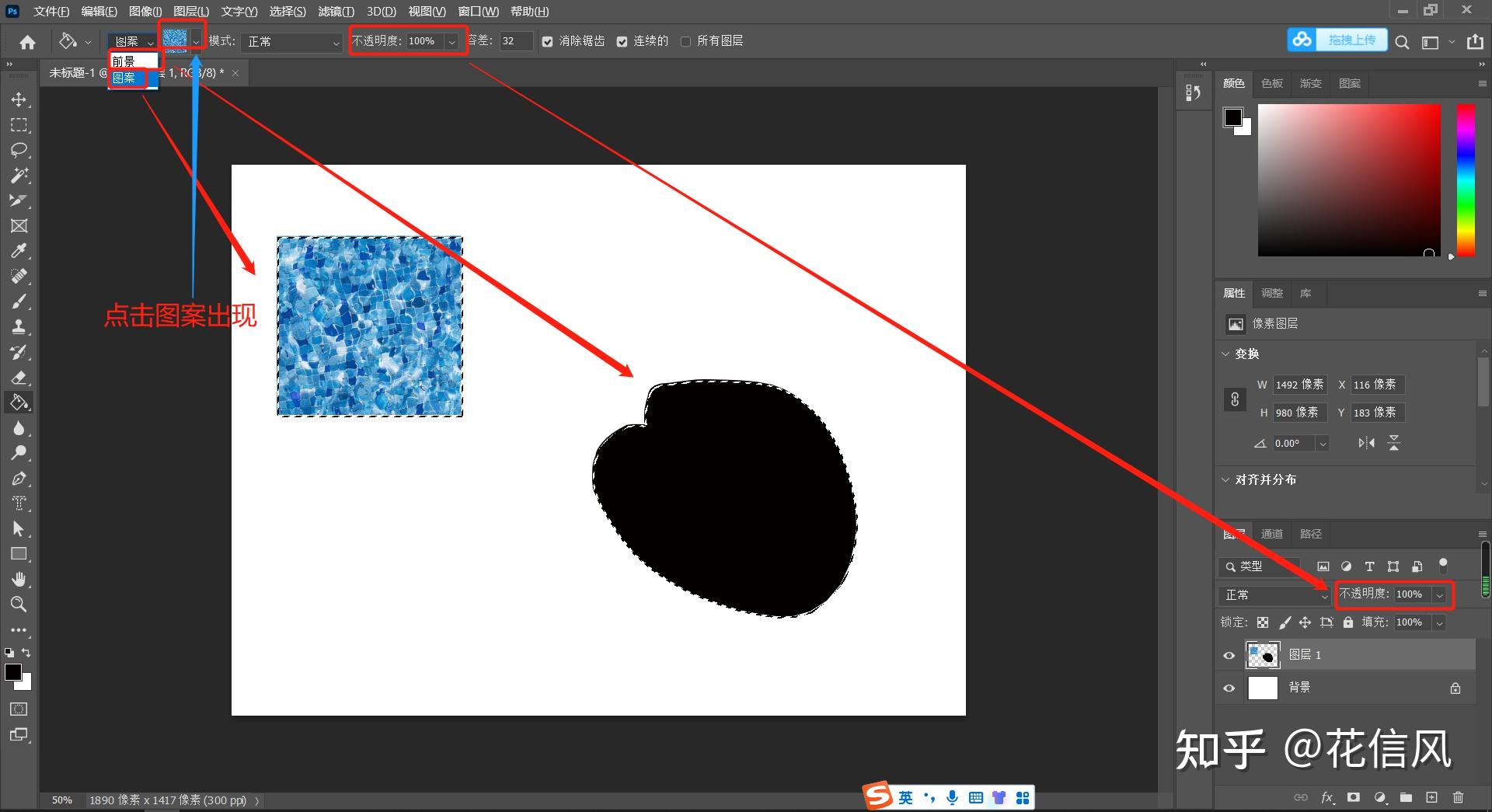
Task: Select the Brush tool
Action: coord(19,301)
